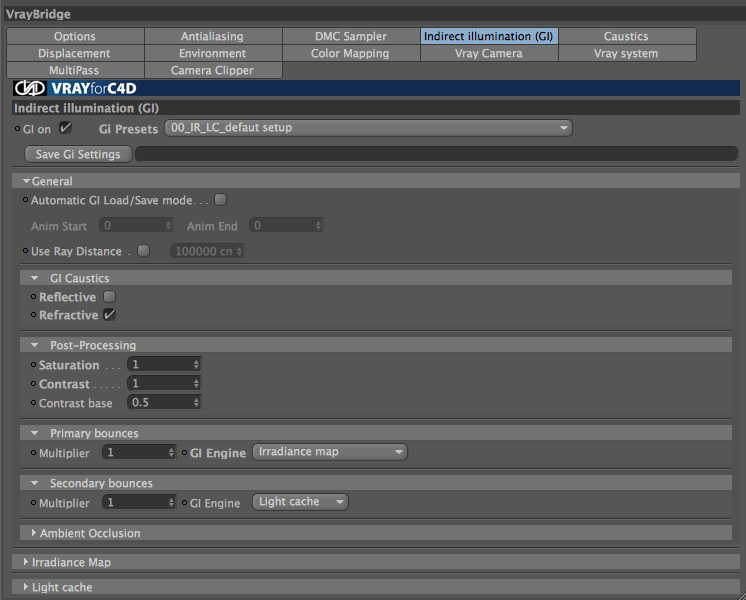Screen dimensions: 746x600
Task: Click the animation dot beside GI on
Action: click(18, 128)
